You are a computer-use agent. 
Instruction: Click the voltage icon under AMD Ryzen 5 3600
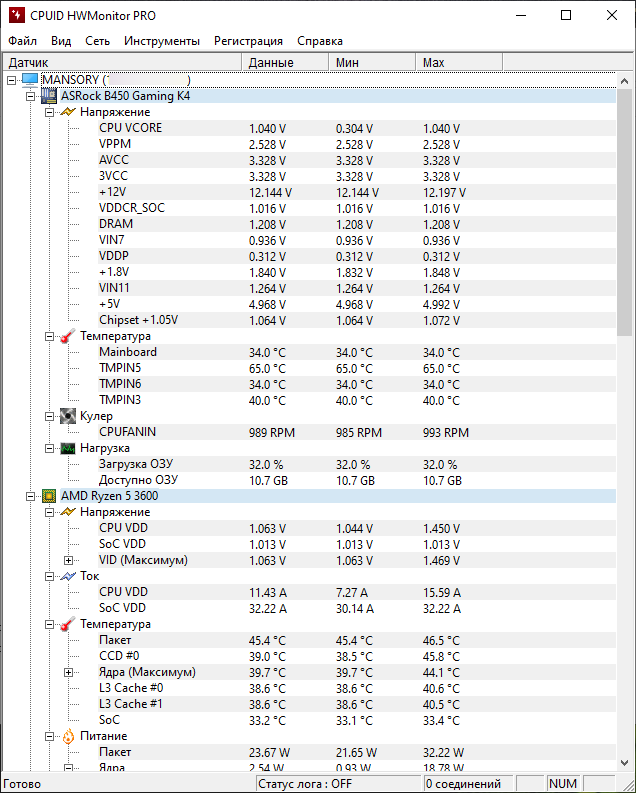[68, 512]
